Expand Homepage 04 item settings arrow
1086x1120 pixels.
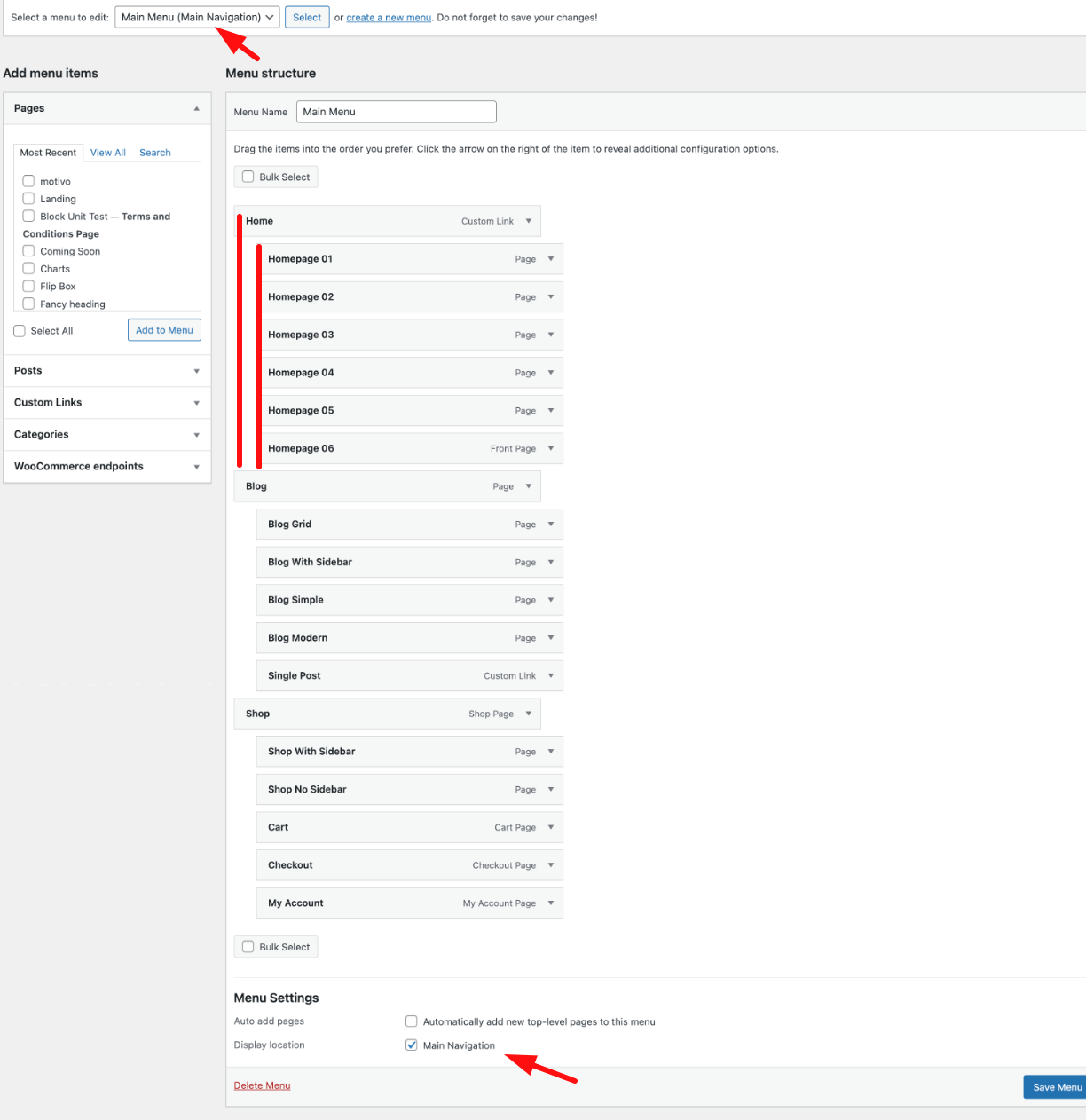point(551,373)
